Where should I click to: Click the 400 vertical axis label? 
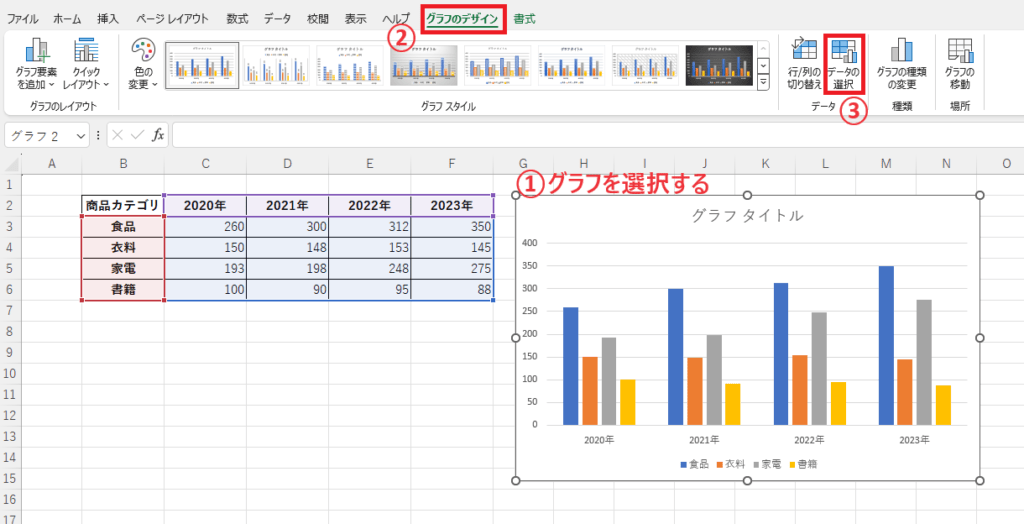530,243
